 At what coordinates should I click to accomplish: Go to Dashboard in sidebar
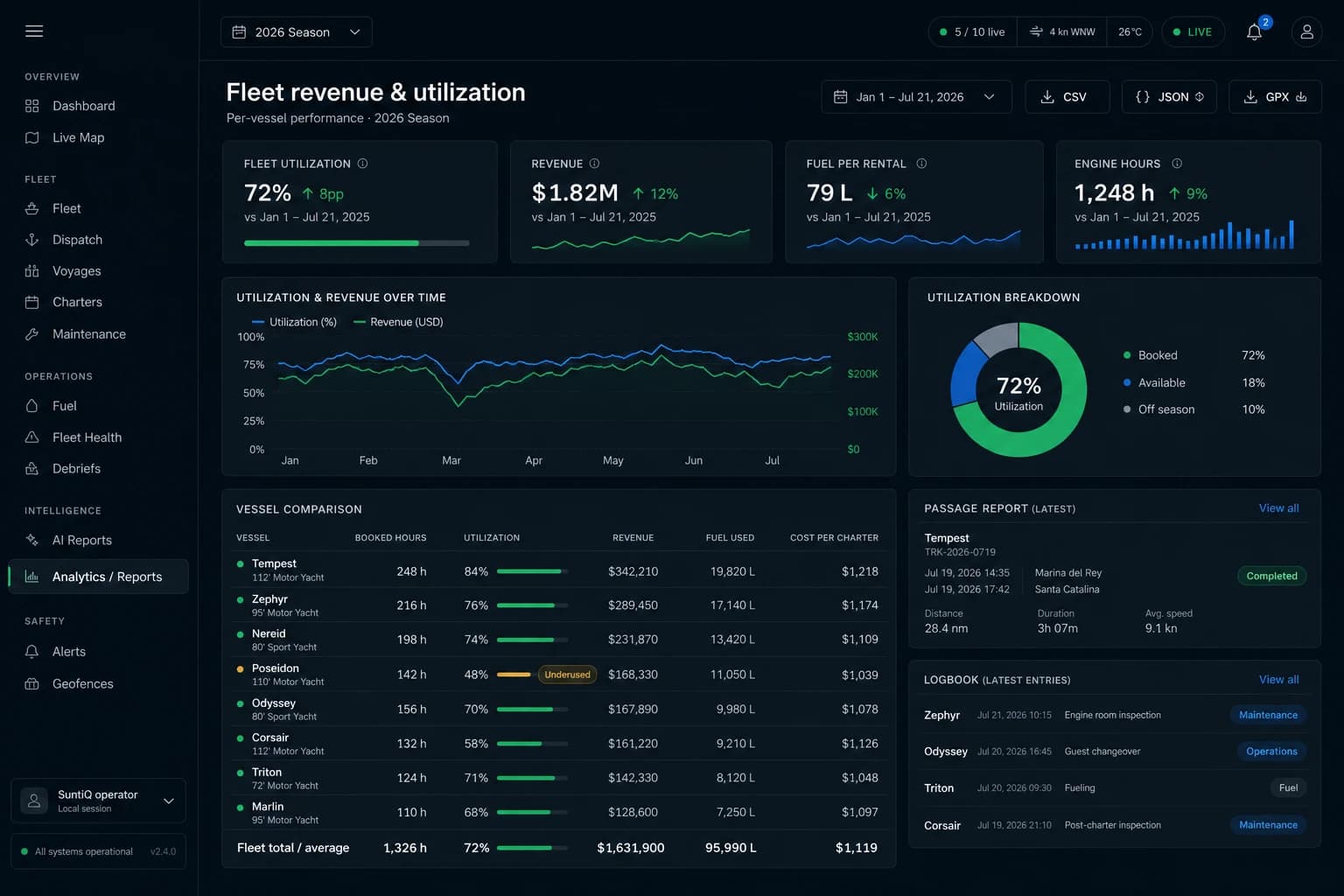point(98,106)
